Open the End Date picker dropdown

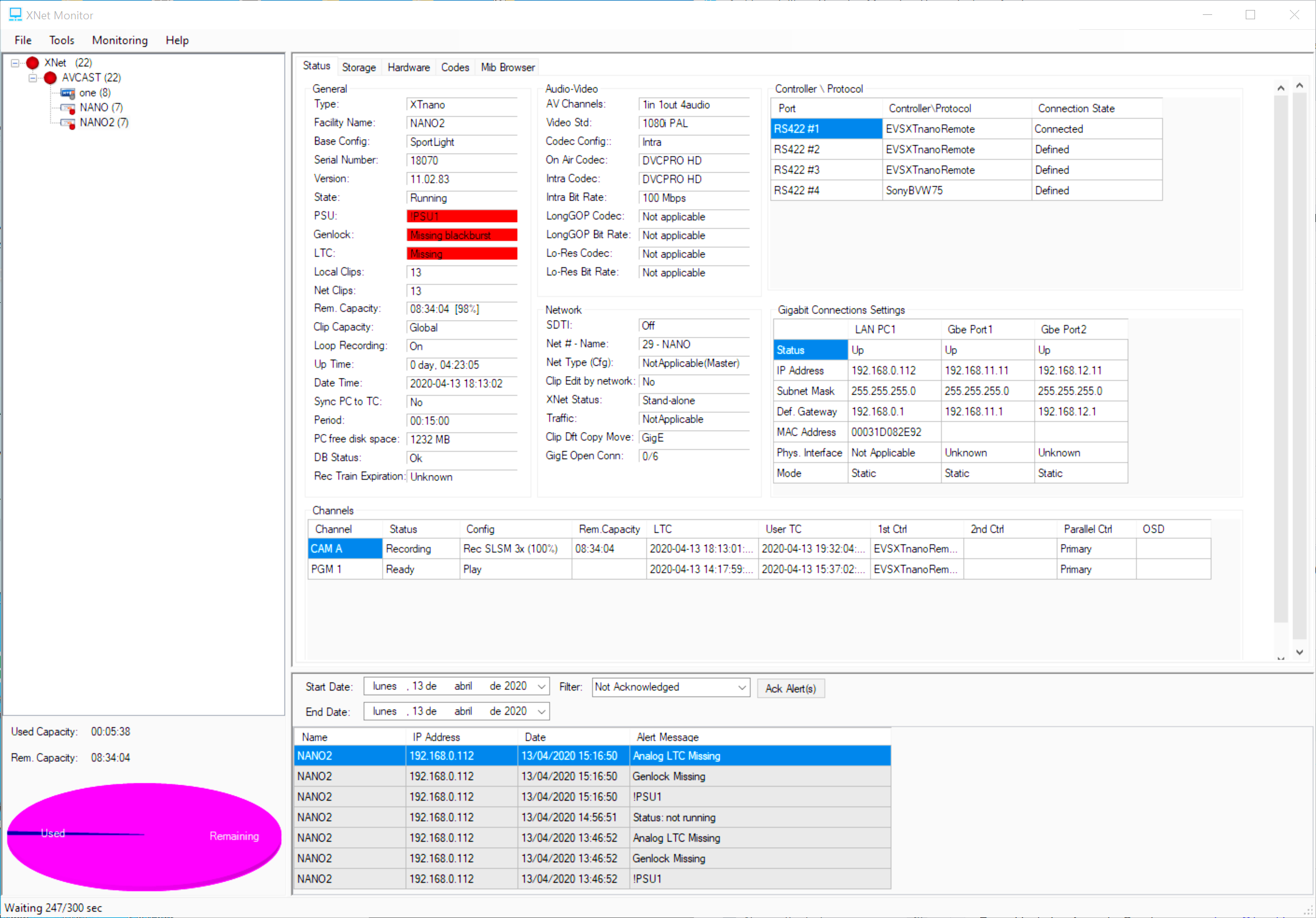point(541,712)
